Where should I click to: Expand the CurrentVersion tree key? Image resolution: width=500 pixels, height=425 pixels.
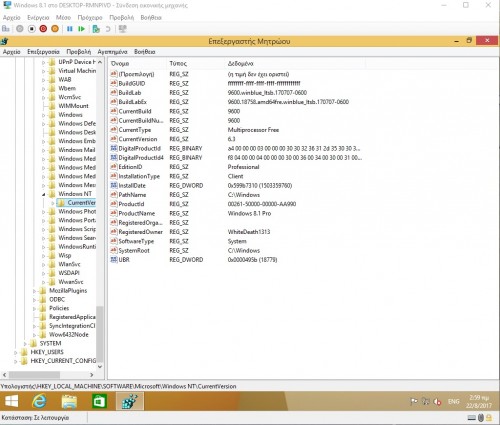(53, 203)
